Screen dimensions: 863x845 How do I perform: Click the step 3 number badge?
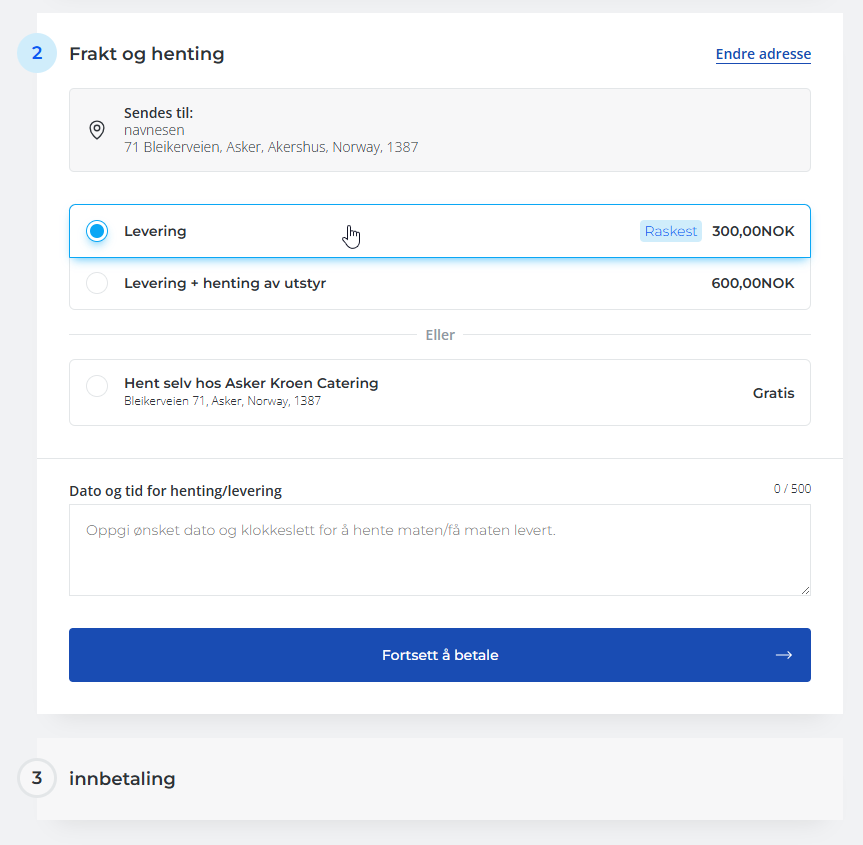[x=37, y=777]
